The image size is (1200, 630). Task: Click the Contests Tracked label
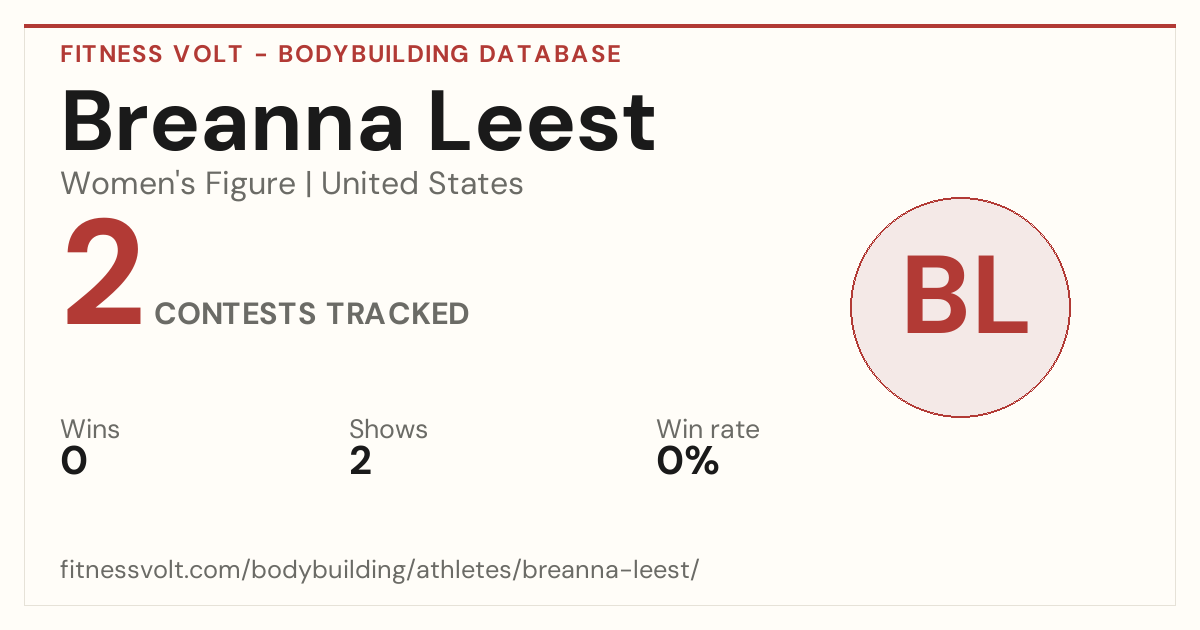(x=312, y=314)
